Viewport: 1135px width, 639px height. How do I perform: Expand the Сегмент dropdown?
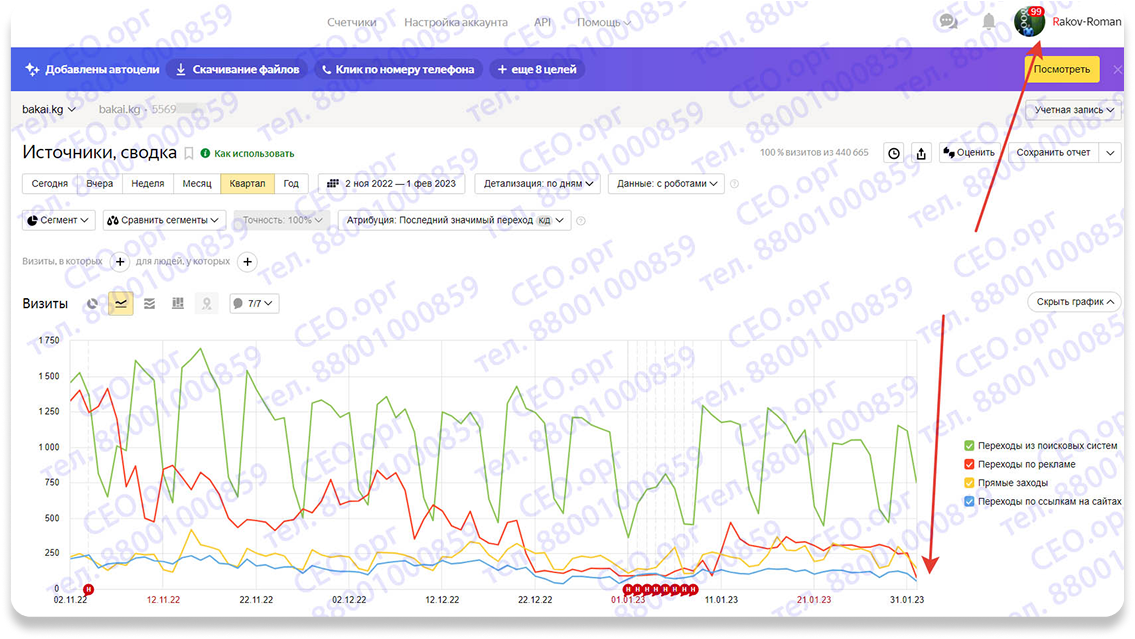[58, 219]
